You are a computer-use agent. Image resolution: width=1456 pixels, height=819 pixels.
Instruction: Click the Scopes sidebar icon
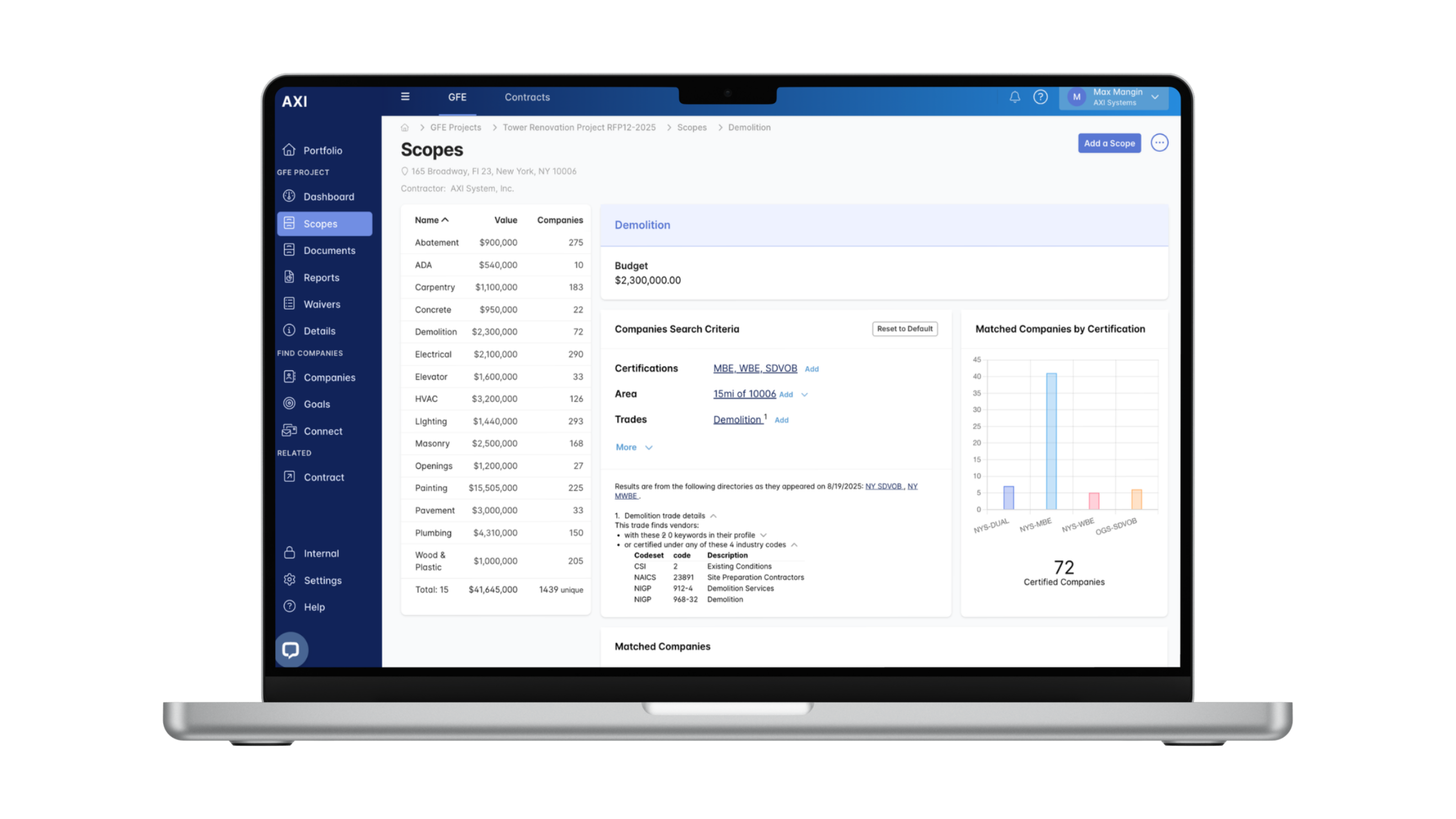pyautogui.click(x=290, y=223)
